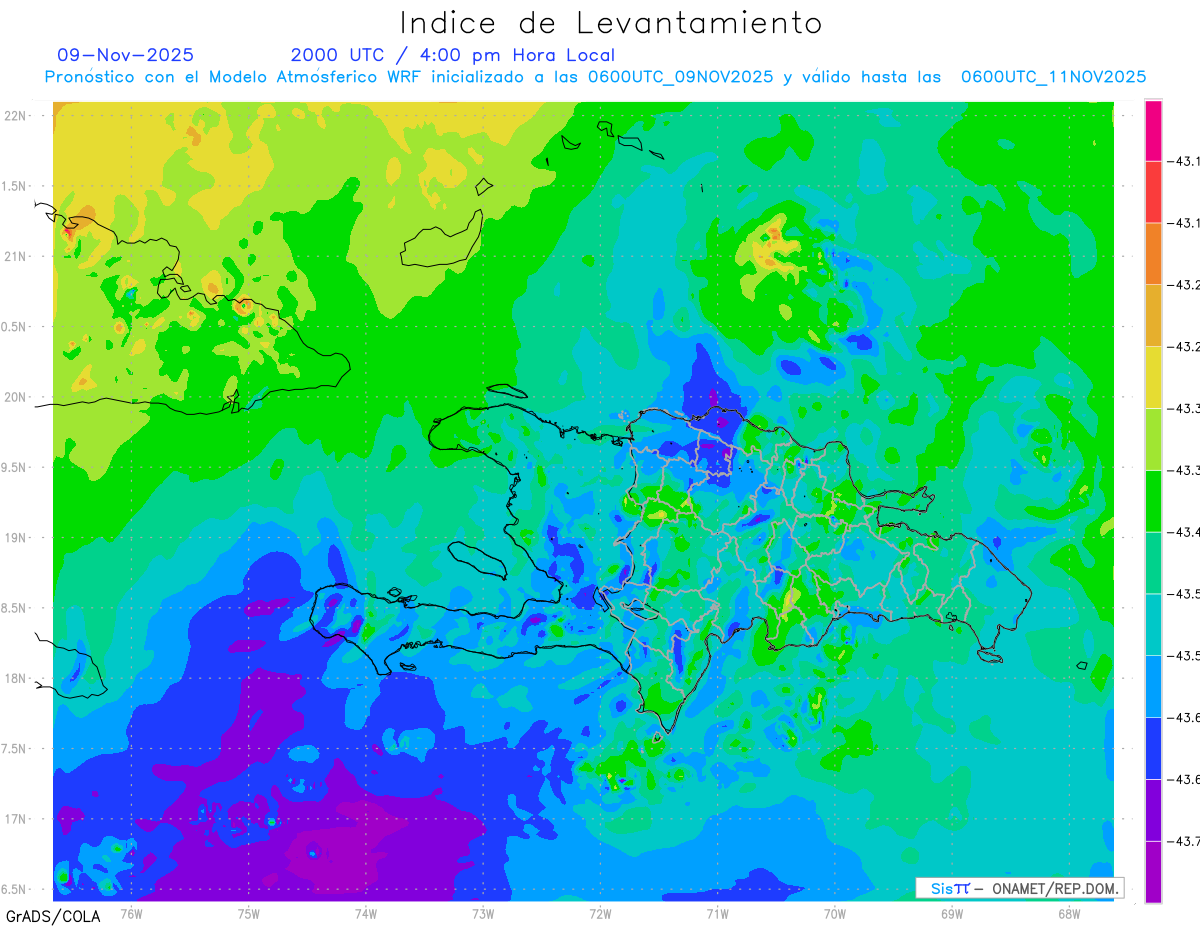The height and width of the screenshot is (927, 1200).
Task: Choose the bright yellow color bar swatch
Action: tap(1153, 377)
